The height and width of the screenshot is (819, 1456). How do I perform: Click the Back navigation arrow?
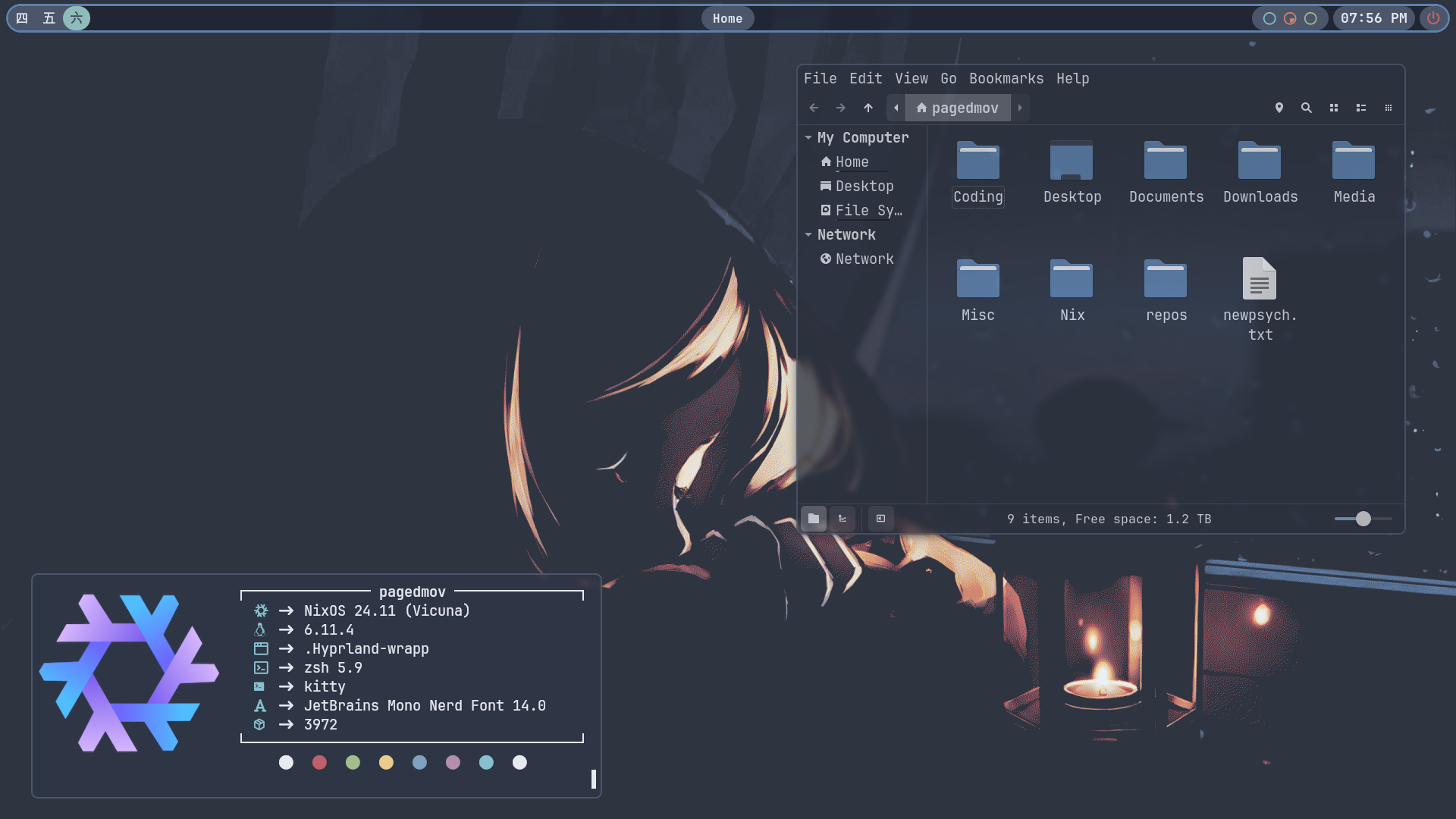(814, 108)
